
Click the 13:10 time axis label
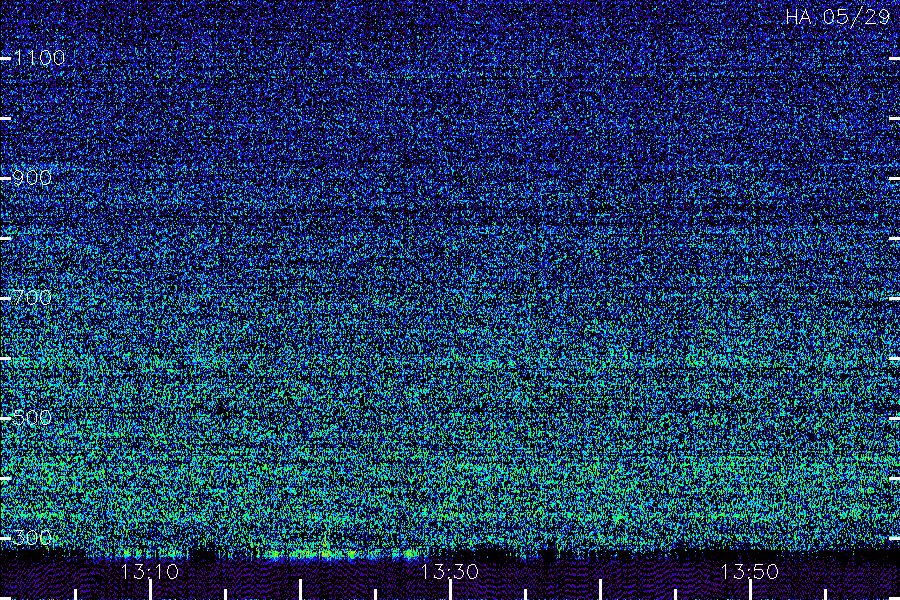(x=150, y=572)
